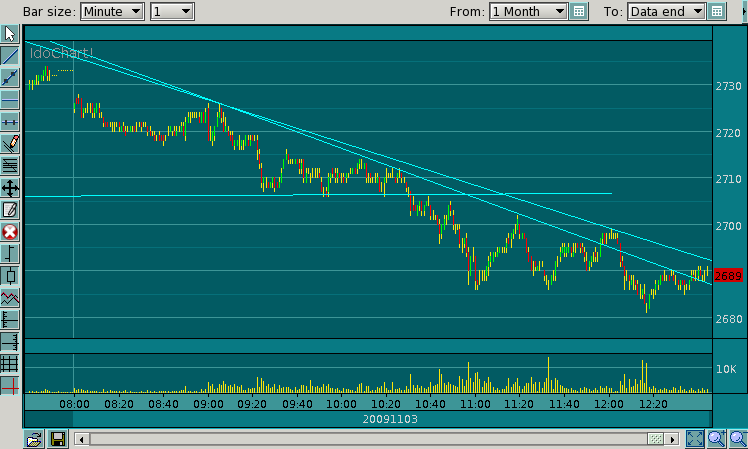Click the scrollbar right arrow
This screenshot has height=449, width=748.
[x=672, y=439]
